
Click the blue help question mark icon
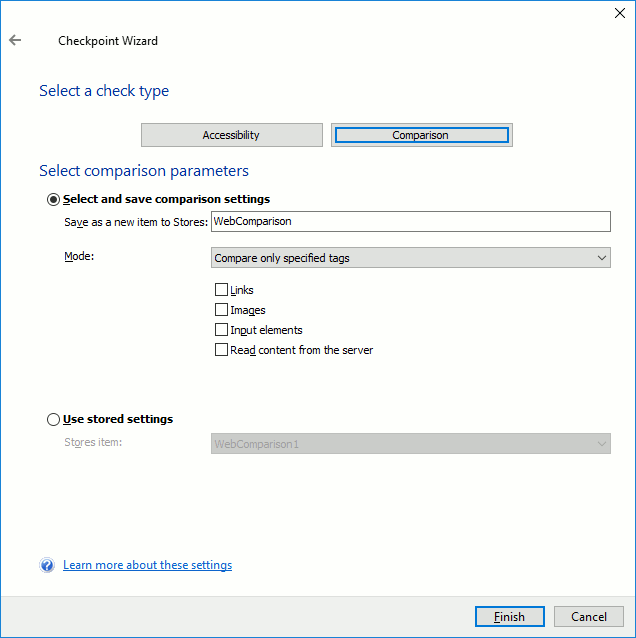[47, 565]
